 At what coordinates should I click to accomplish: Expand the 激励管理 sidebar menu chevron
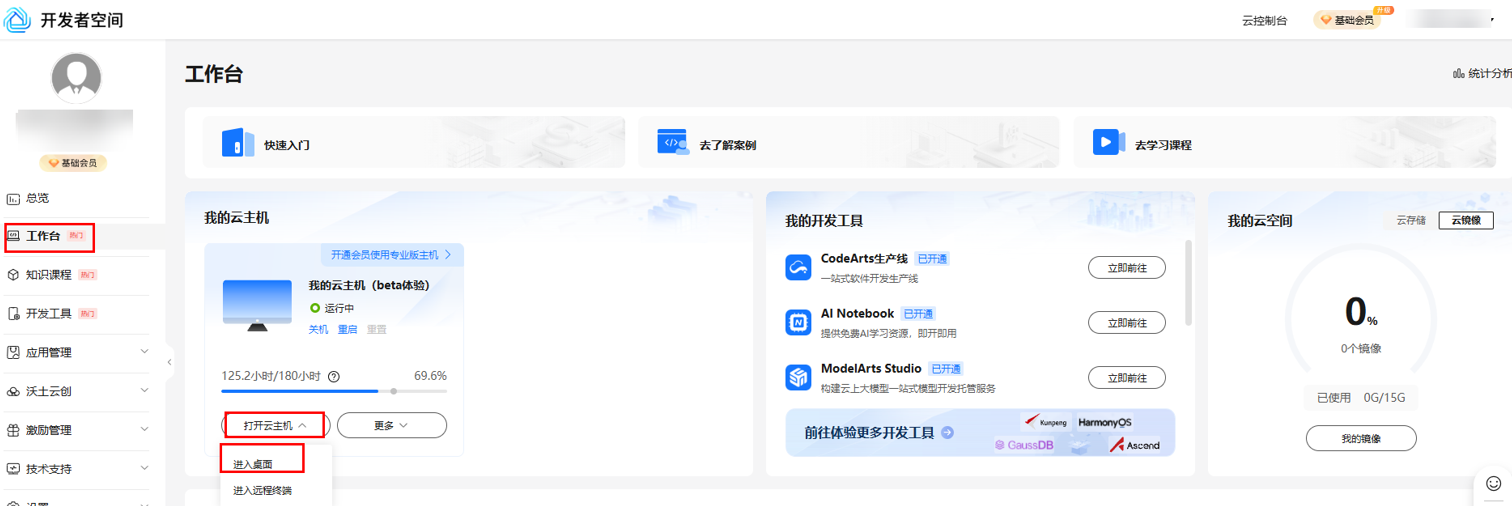(x=145, y=430)
